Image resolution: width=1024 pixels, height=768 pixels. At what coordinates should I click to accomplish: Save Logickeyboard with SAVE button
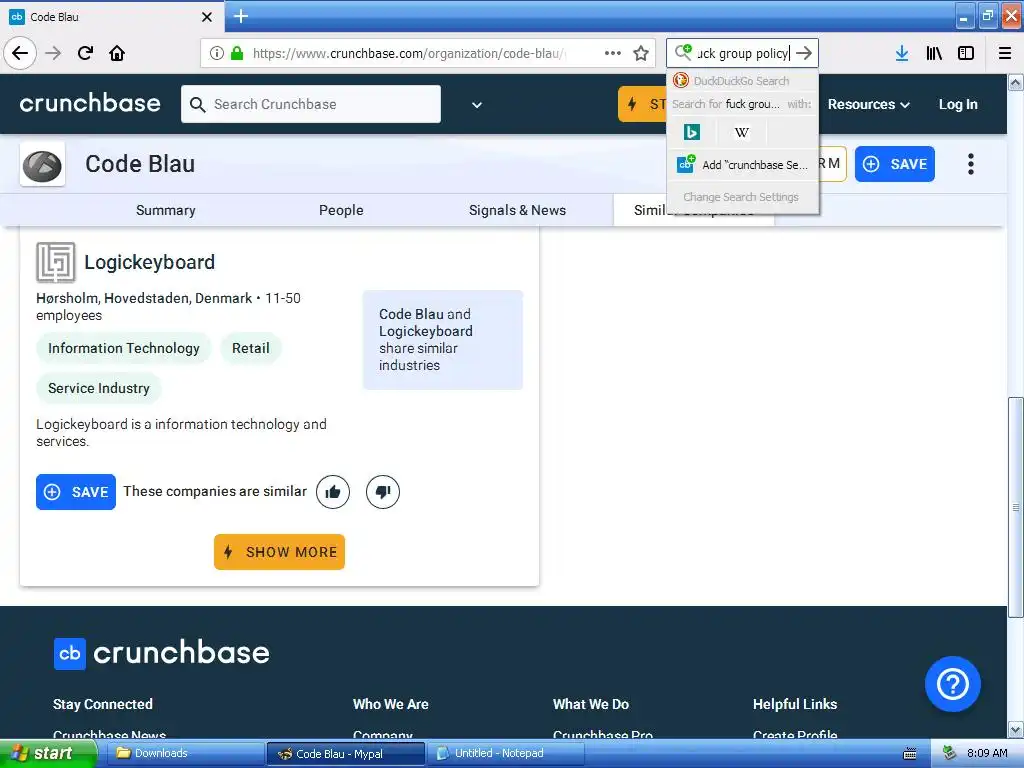76,492
